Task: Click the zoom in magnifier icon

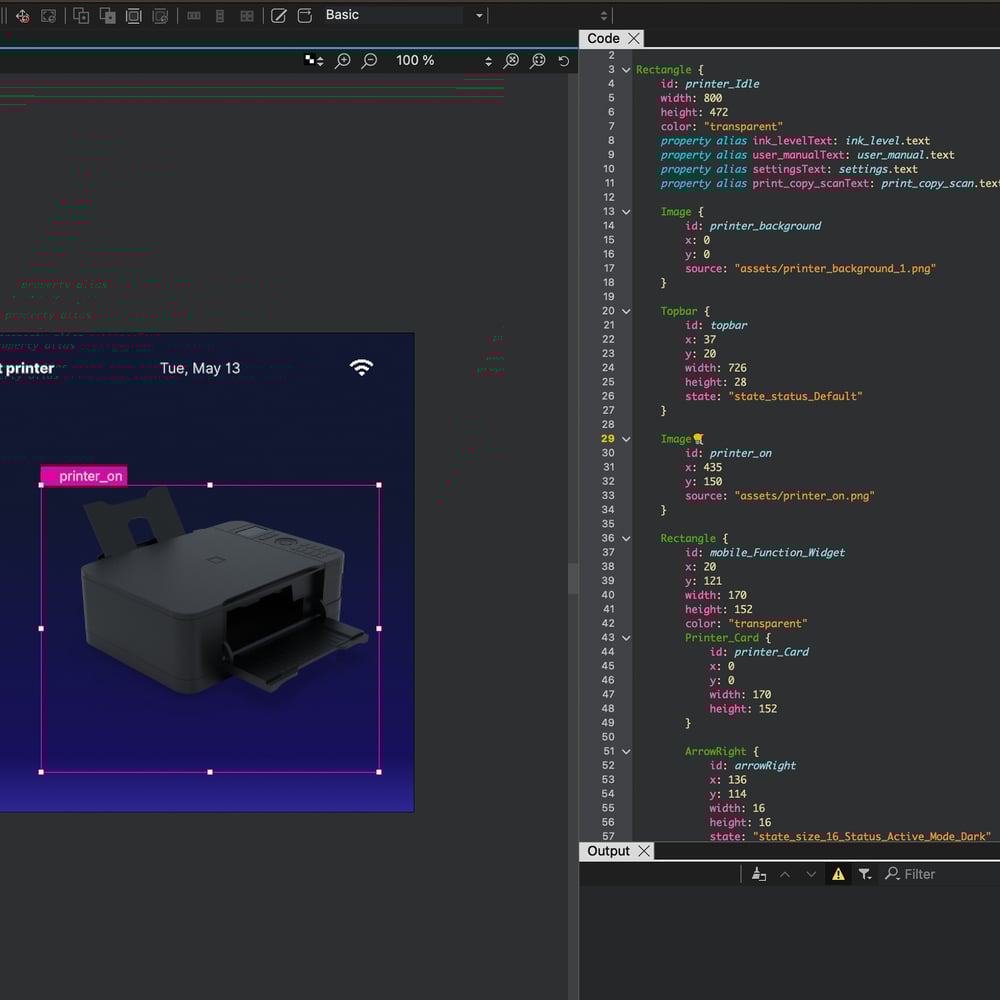Action: (x=343, y=61)
